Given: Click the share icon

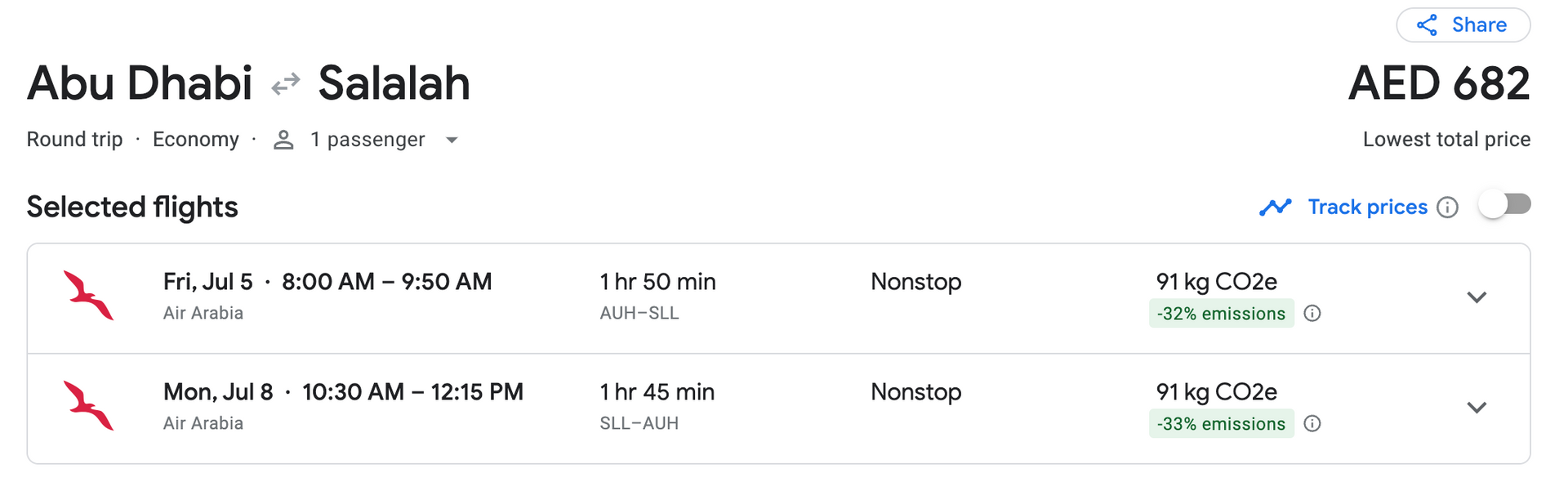Looking at the screenshot, I should click(x=1427, y=25).
